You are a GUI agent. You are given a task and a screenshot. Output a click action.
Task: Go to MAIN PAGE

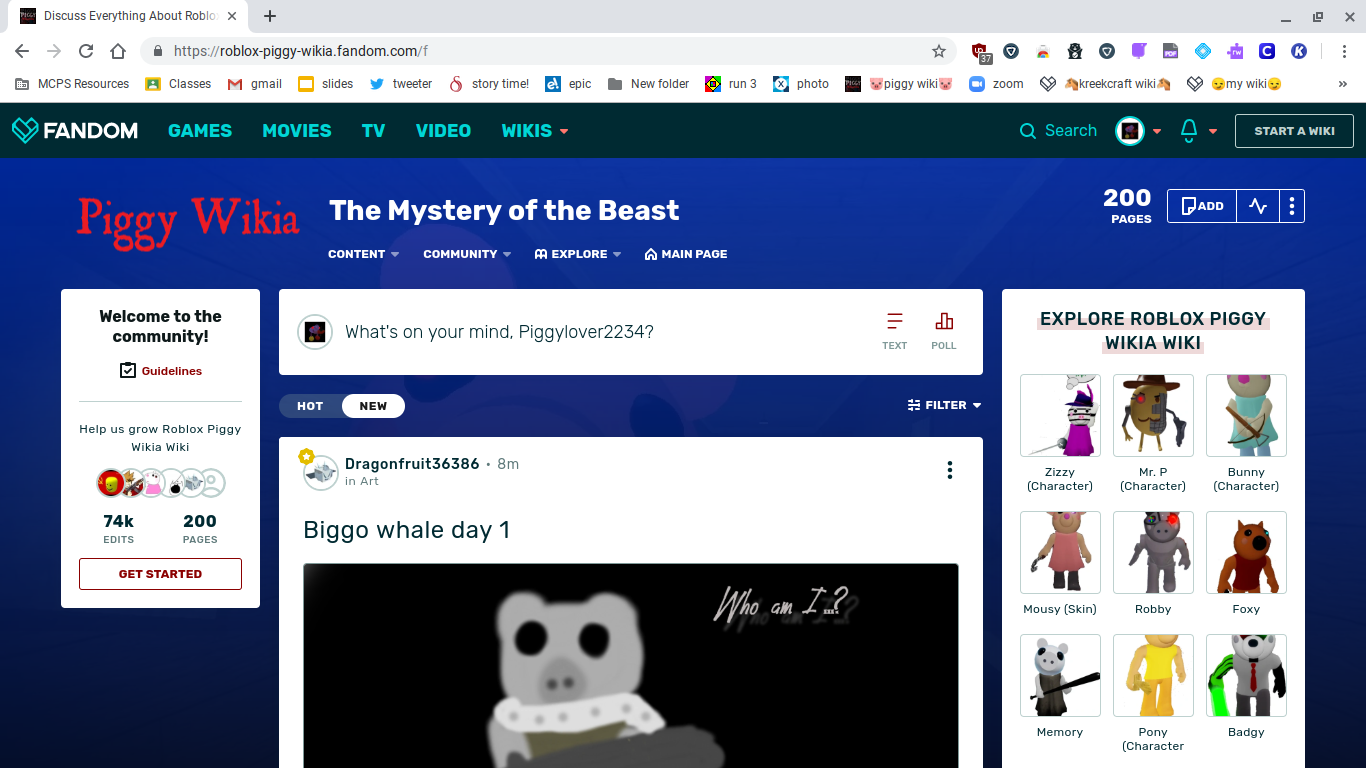tap(686, 254)
